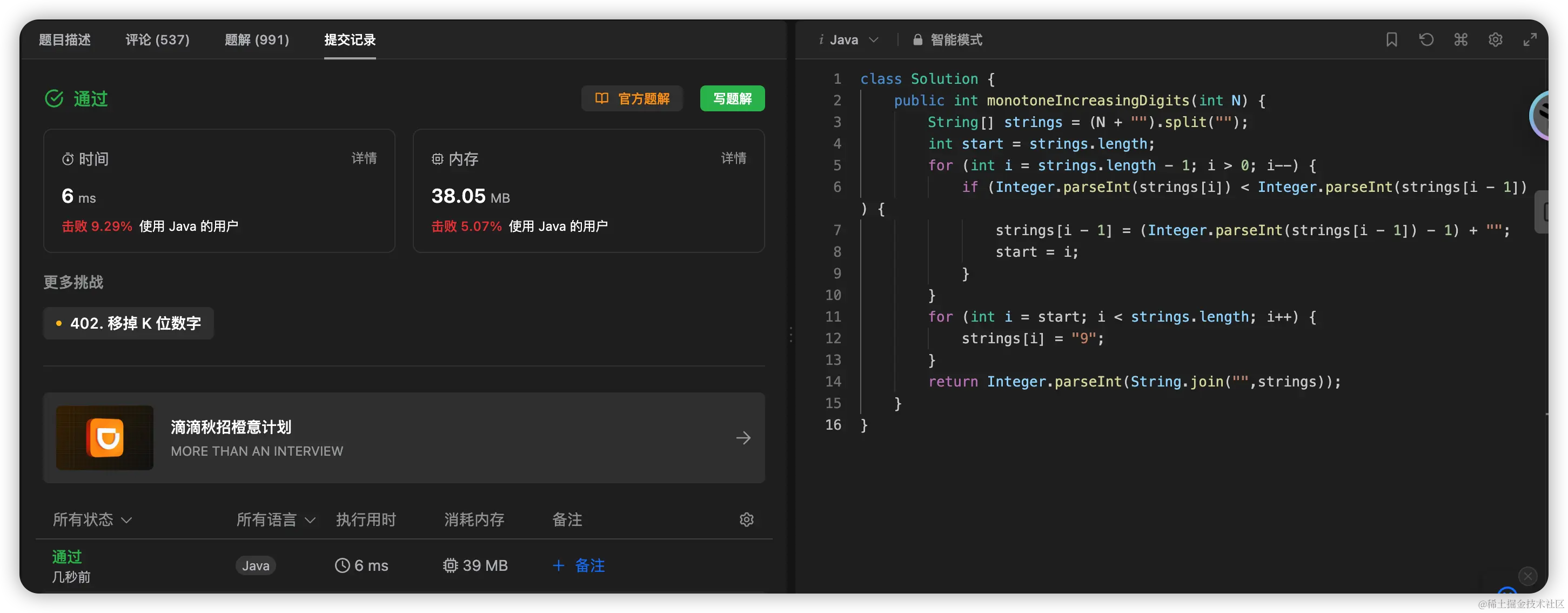The image size is (1568, 613).
Task: Click the bookmark icon in editor toolbar
Action: [x=1391, y=40]
